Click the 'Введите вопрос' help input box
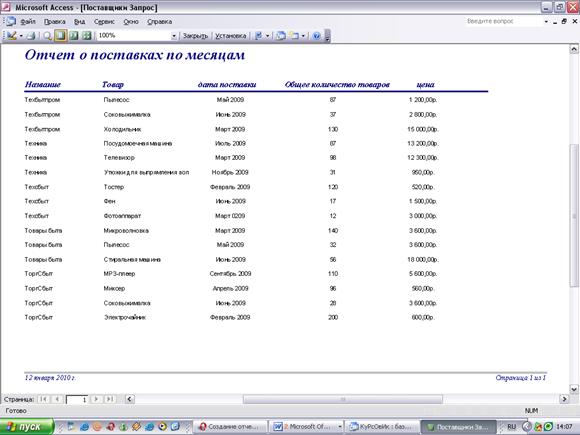 click(503, 21)
